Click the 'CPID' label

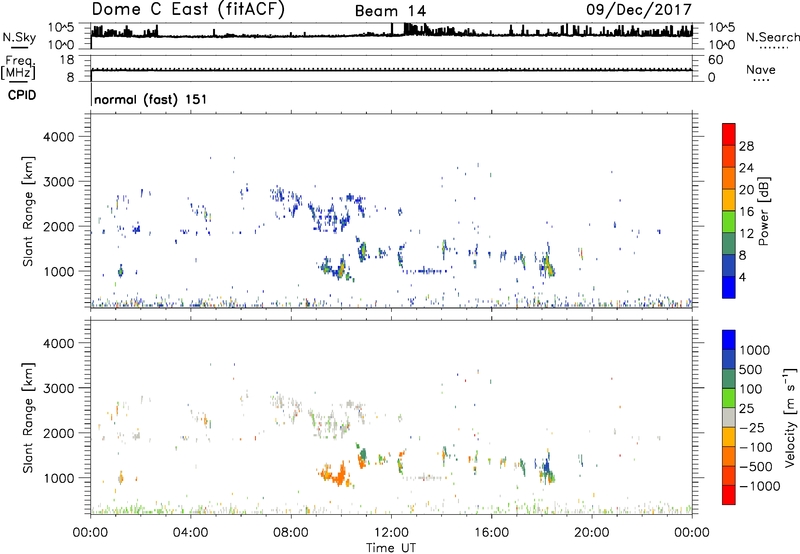click(x=22, y=95)
